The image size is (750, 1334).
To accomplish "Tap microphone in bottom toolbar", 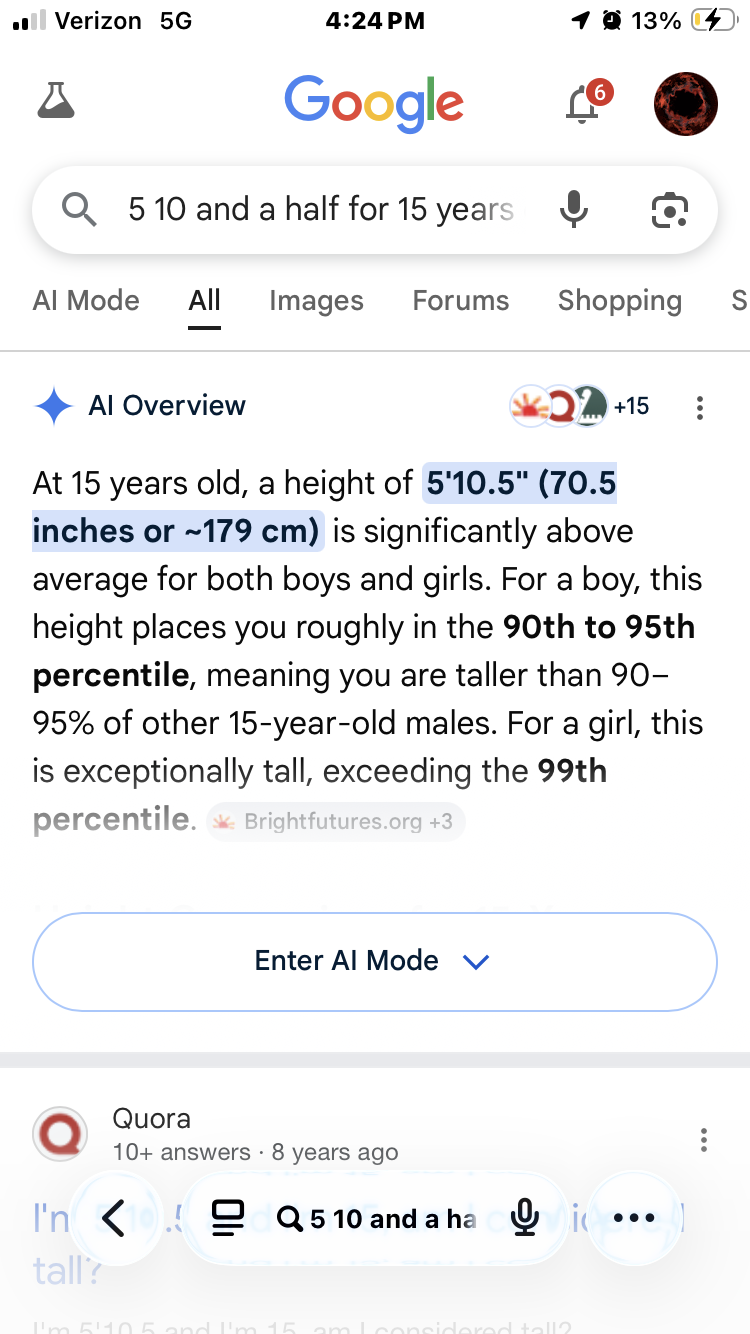I will [x=524, y=1218].
